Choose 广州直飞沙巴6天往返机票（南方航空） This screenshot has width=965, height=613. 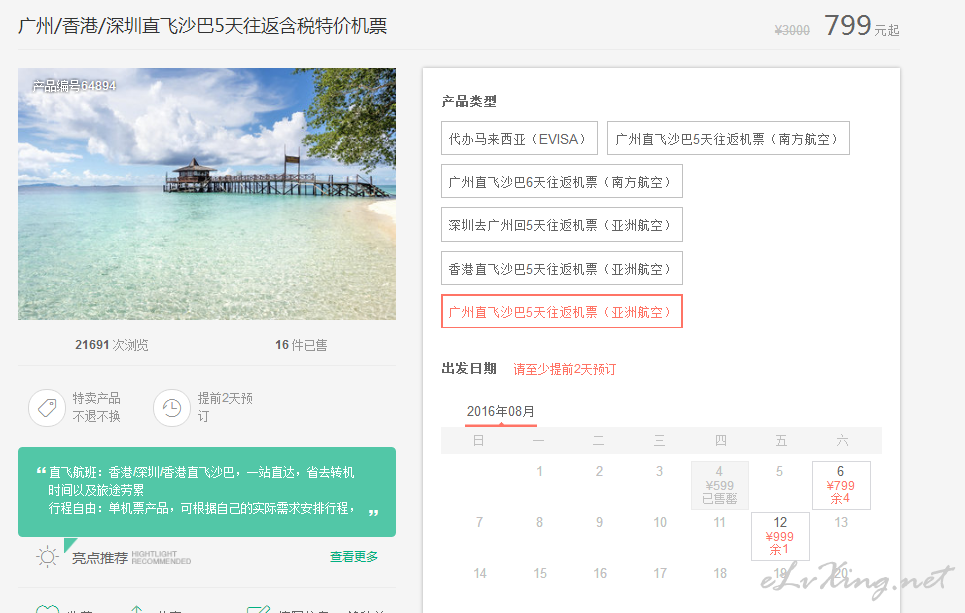(561, 181)
